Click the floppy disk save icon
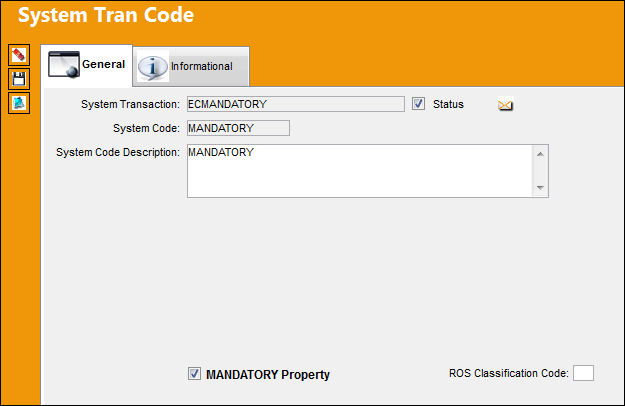 pyautogui.click(x=19, y=79)
